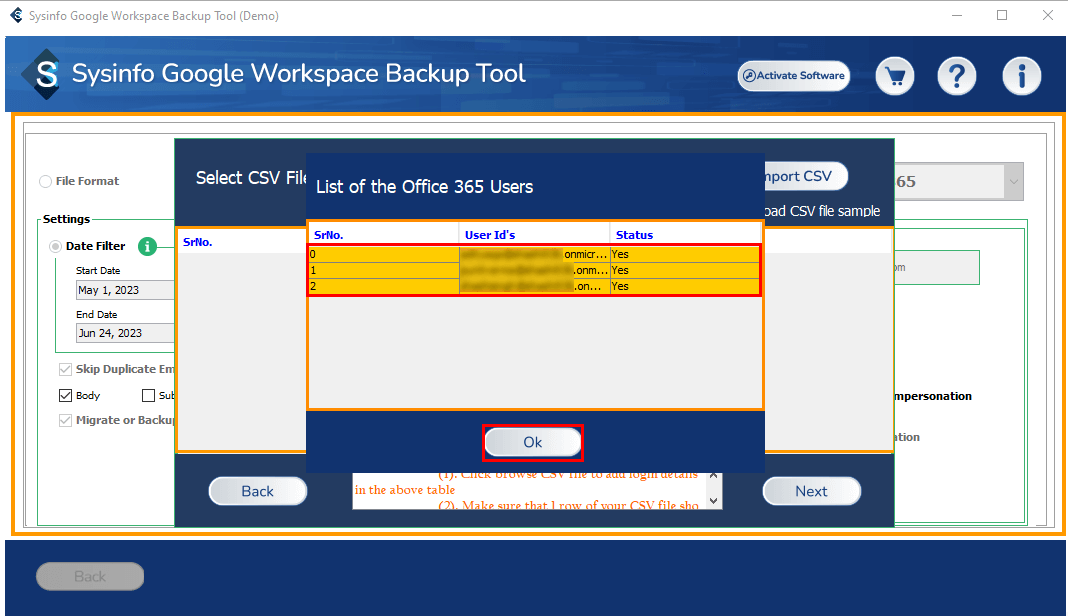Expand the dropdown arrow at top right
The width and height of the screenshot is (1068, 616).
pos(1014,182)
